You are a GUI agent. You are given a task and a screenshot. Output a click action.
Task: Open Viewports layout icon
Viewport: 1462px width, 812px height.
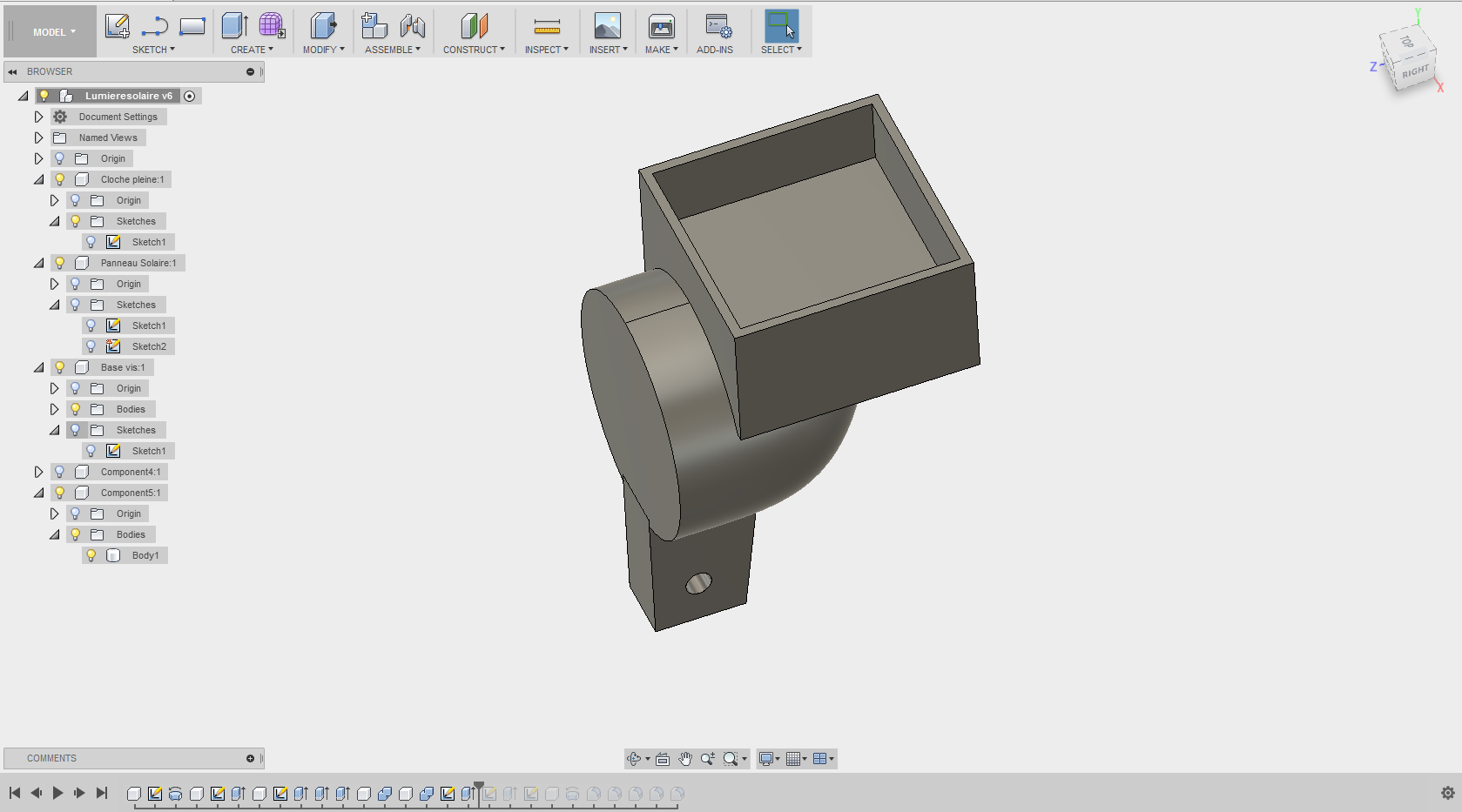click(x=819, y=759)
